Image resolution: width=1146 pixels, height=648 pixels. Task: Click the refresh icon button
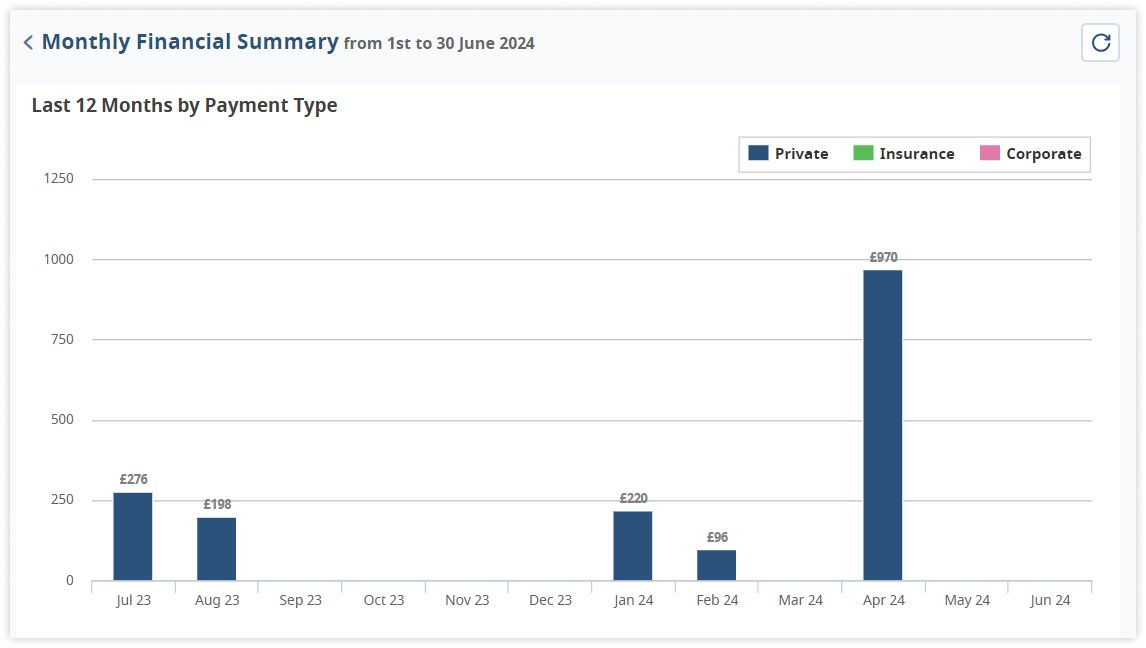pyautogui.click(x=1100, y=43)
